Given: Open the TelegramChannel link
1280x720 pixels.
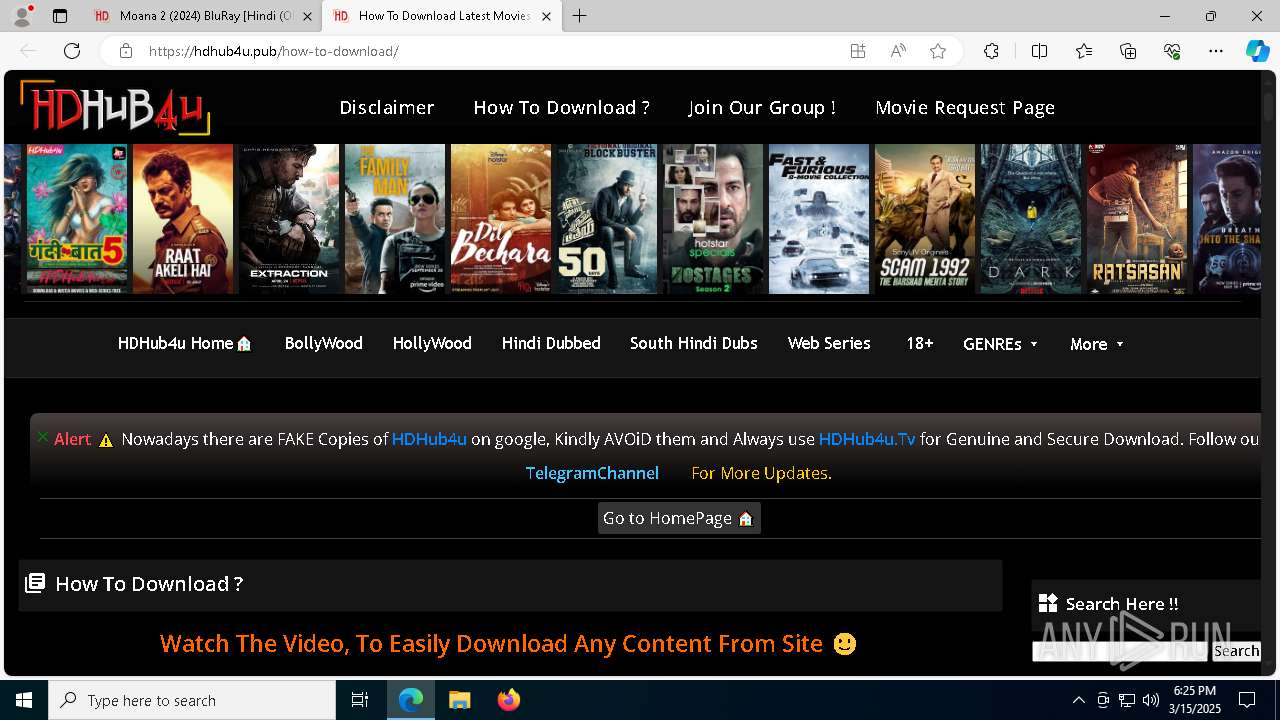Looking at the screenshot, I should tap(592, 473).
